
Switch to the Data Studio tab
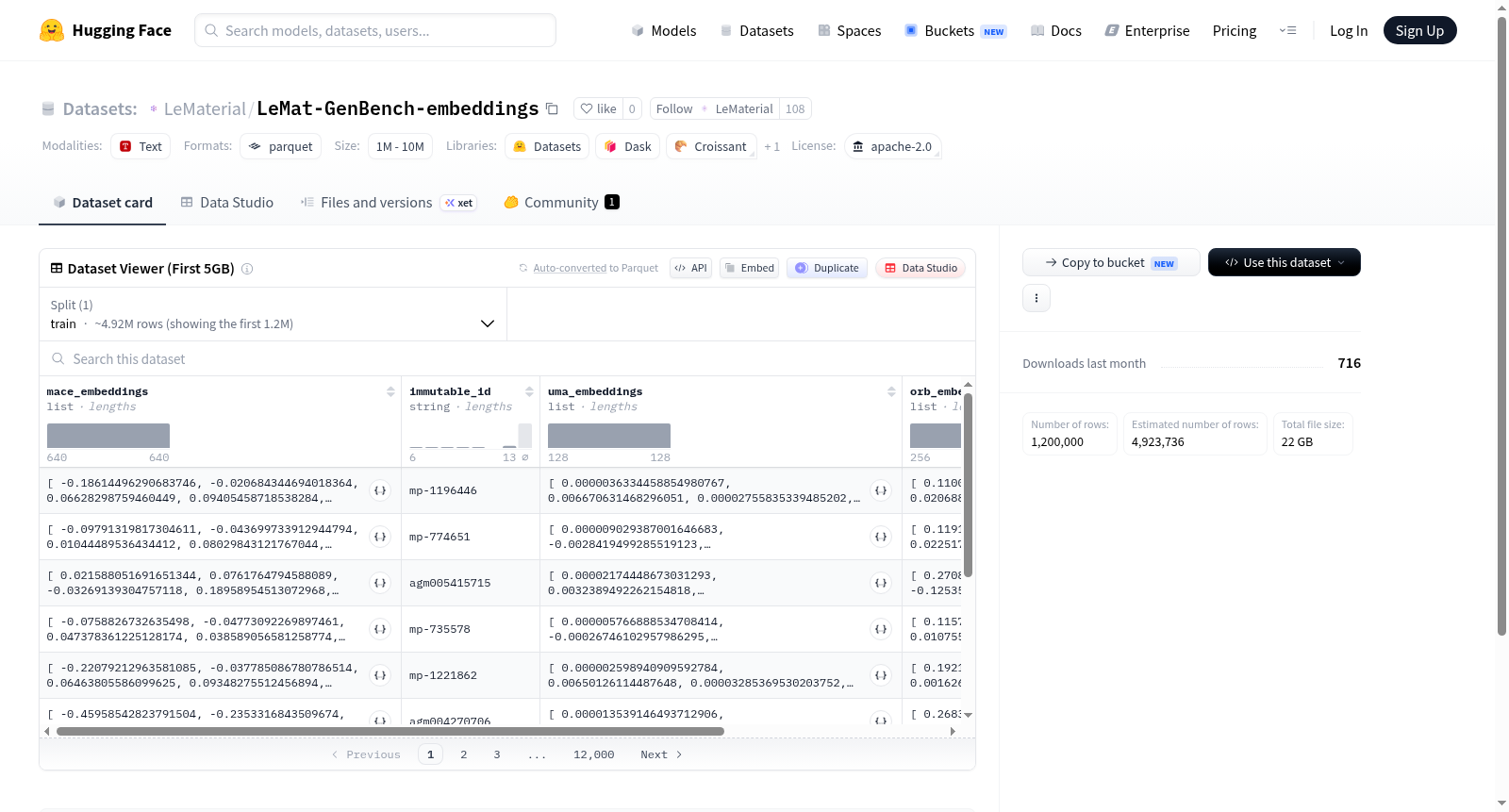tap(226, 203)
